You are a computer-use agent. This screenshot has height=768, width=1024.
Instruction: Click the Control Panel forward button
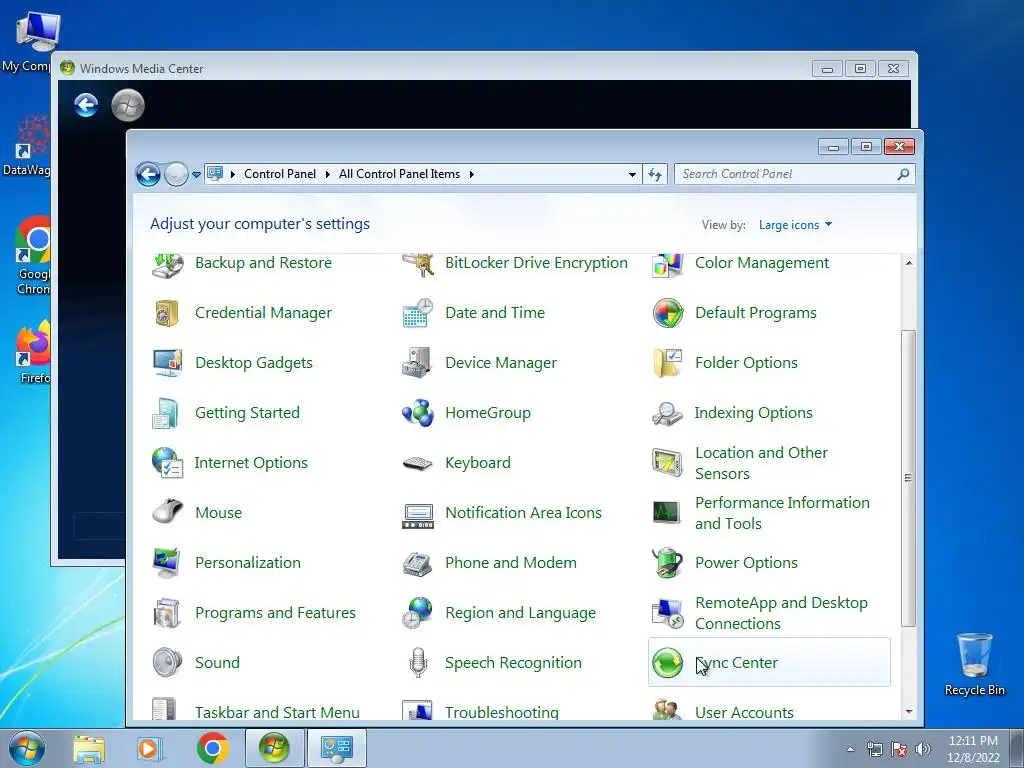pyautogui.click(x=176, y=174)
